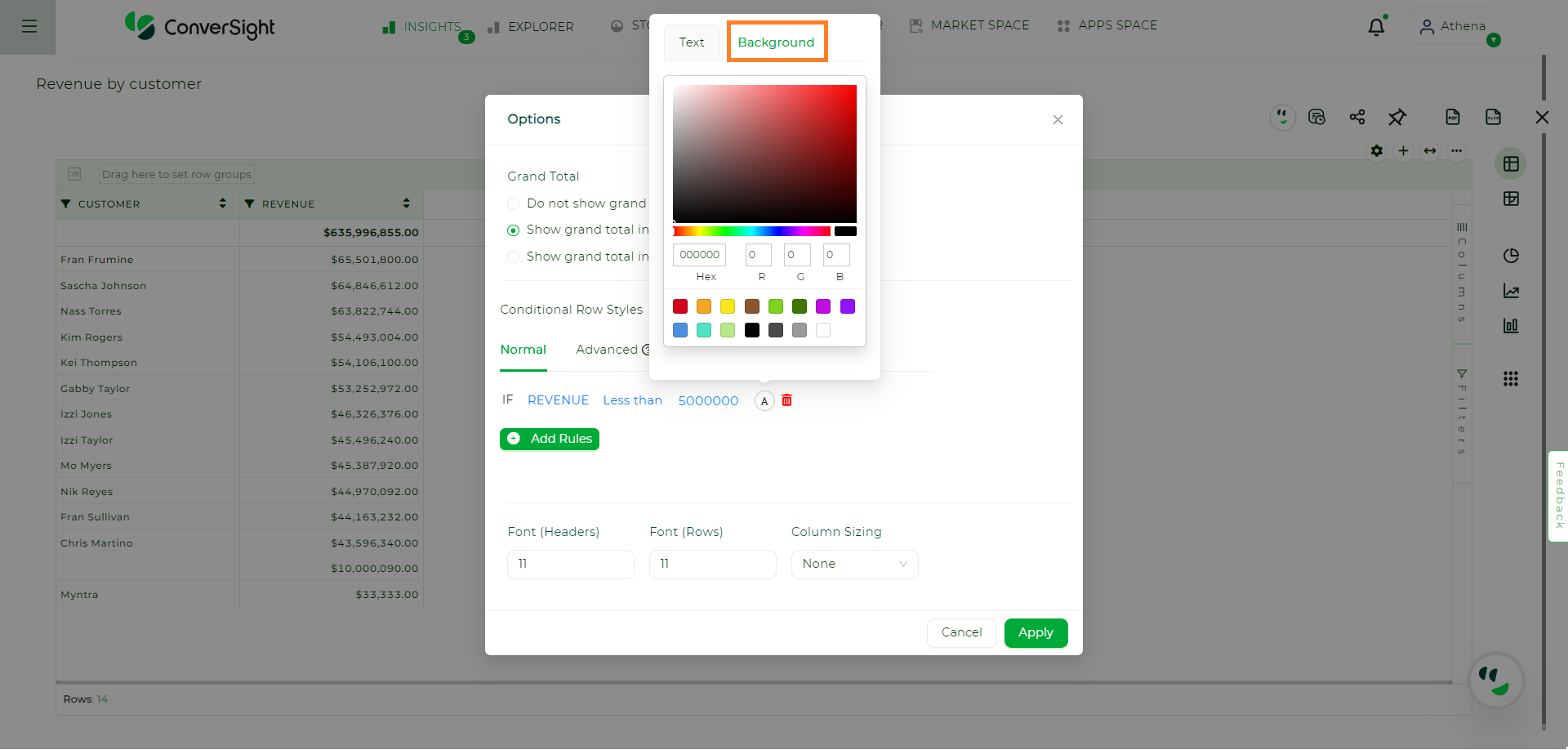Close the Revenue by customer view

pos(1542,118)
